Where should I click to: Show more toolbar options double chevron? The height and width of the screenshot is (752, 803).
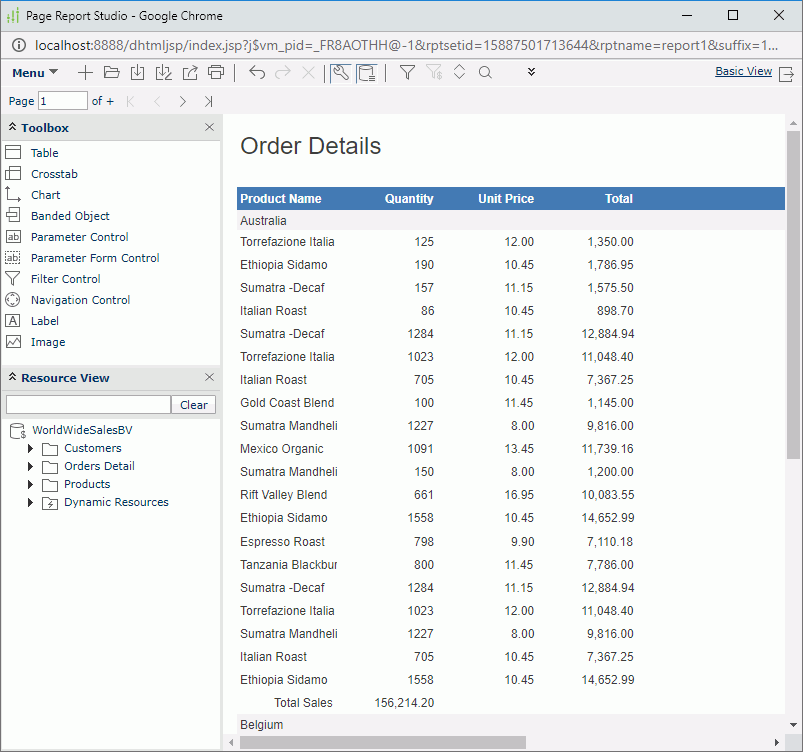coord(531,72)
